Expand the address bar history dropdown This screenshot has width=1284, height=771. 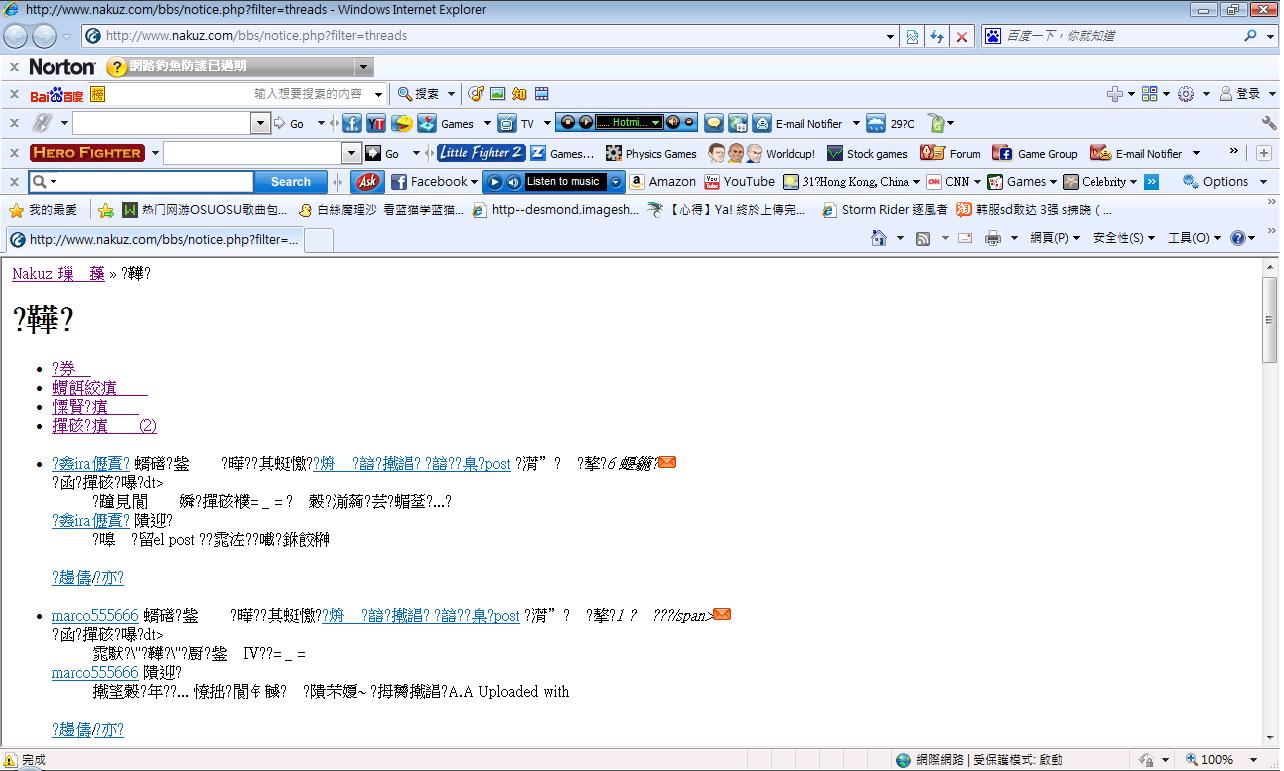coord(891,36)
